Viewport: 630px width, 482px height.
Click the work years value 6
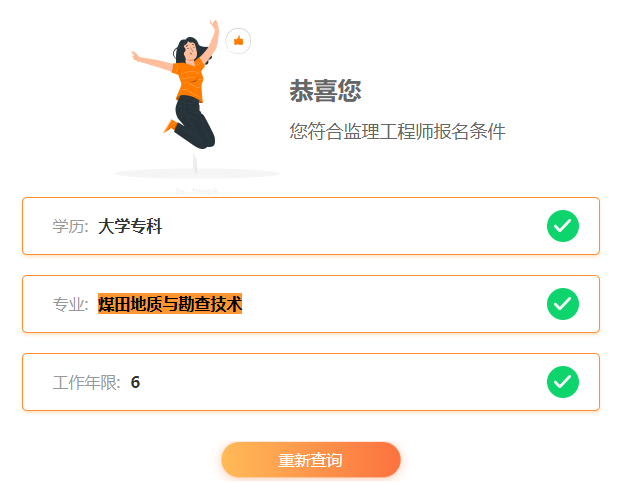(135, 382)
